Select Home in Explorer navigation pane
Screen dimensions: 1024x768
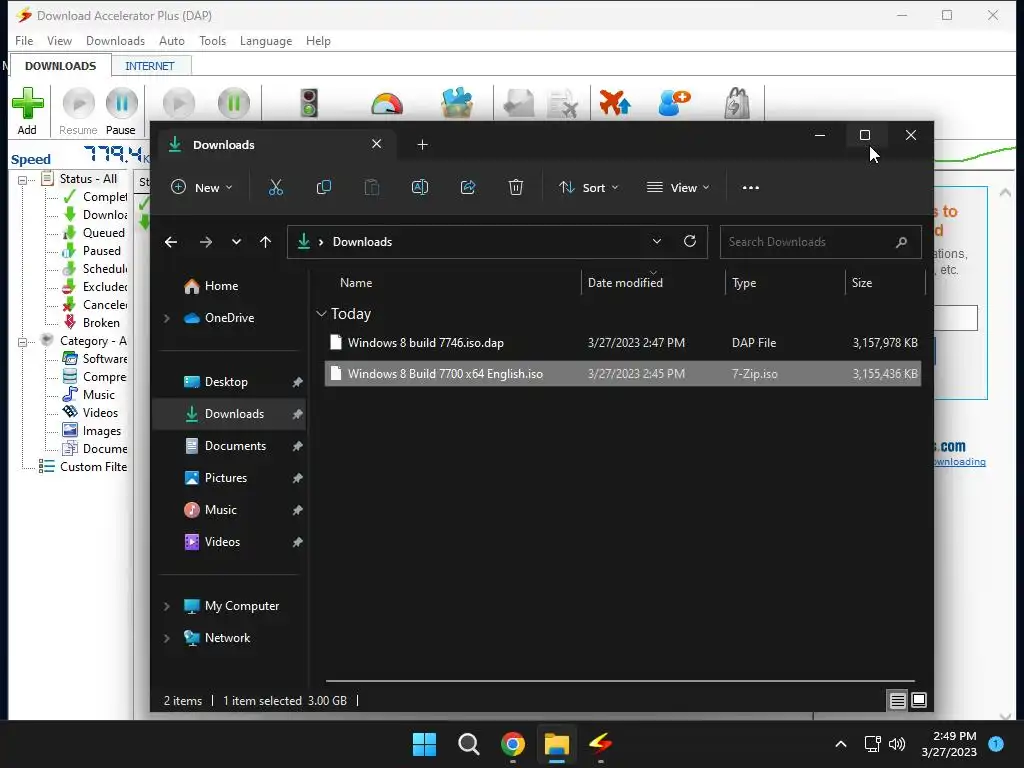[x=221, y=286]
